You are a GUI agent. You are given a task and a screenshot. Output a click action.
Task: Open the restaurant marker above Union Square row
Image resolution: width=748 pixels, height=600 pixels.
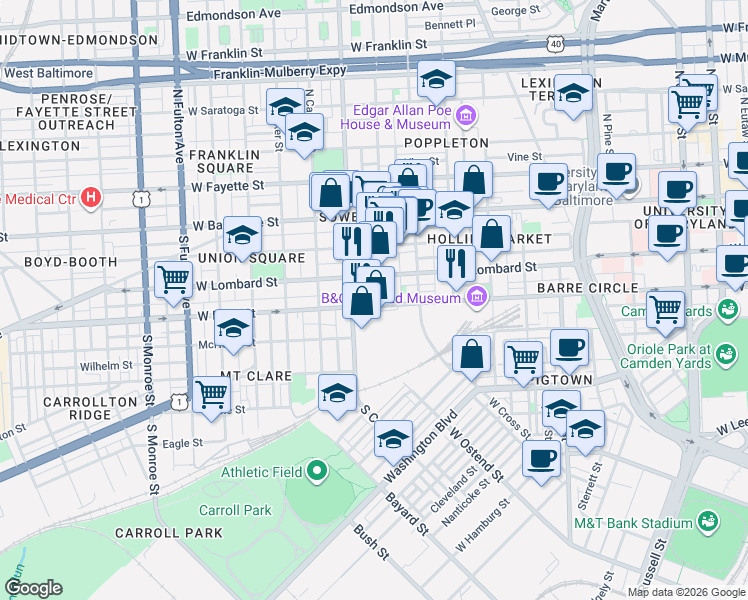coord(353,242)
